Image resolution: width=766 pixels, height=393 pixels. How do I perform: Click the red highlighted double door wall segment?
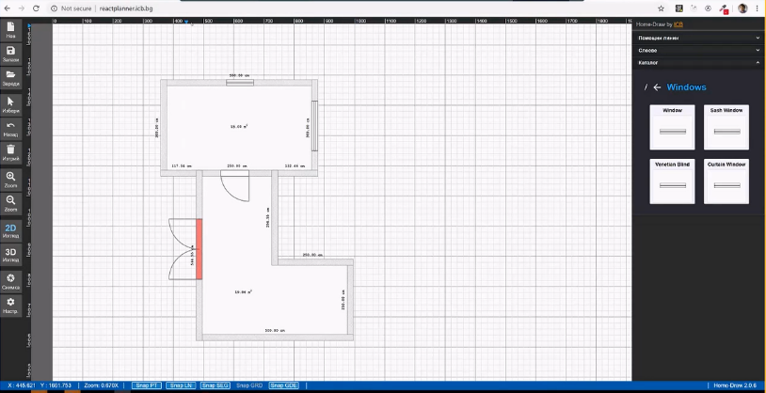click(199, 249)
